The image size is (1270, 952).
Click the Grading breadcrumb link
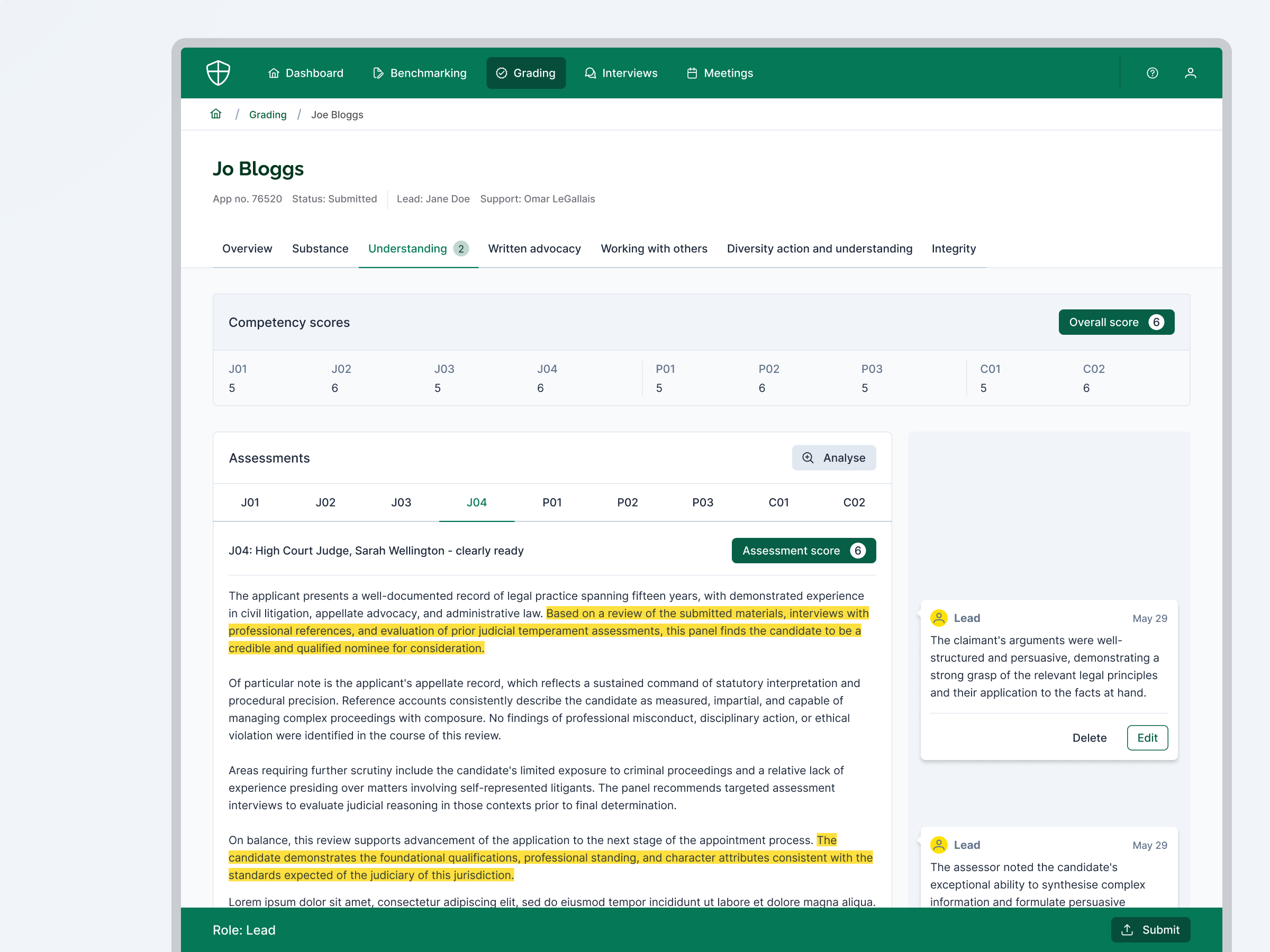pos(268,115)
